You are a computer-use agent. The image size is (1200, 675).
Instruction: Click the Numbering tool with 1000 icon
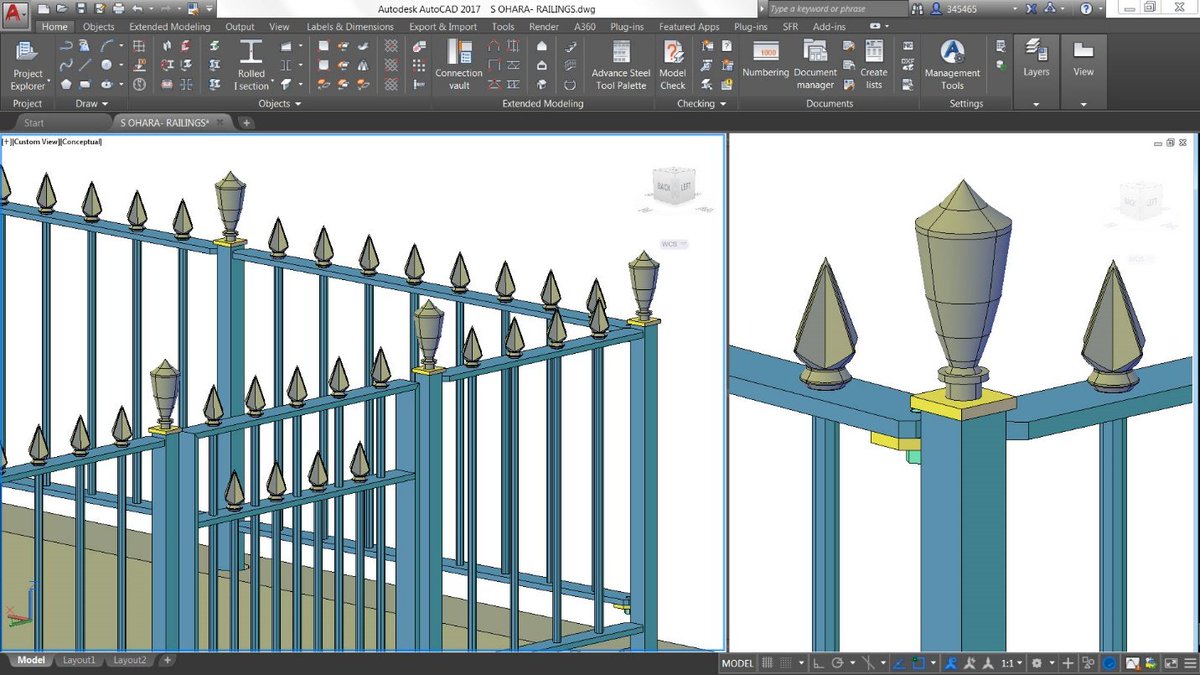click(765, 62)
